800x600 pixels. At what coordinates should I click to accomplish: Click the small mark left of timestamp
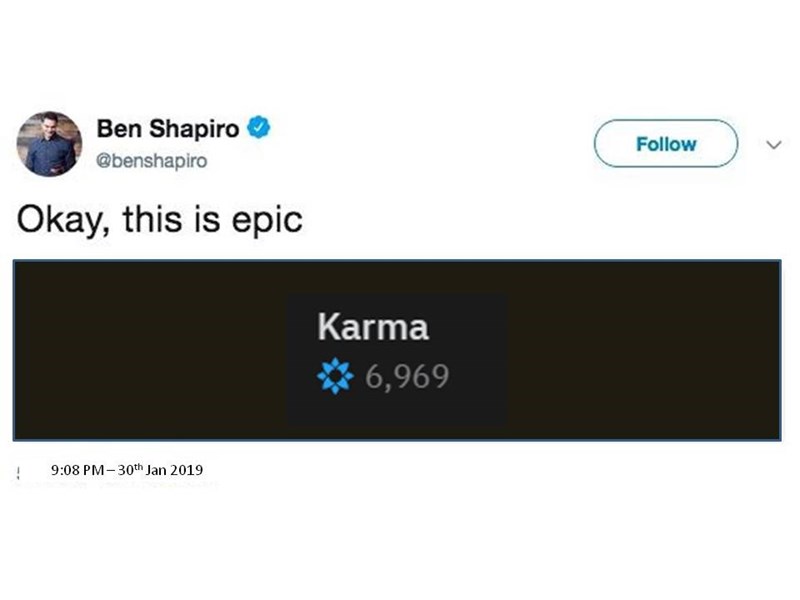(19, 470)
